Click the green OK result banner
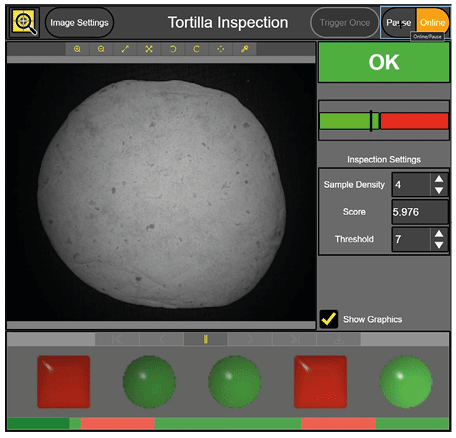This screenshot has width=456, height=438. (x=384, y=62)
